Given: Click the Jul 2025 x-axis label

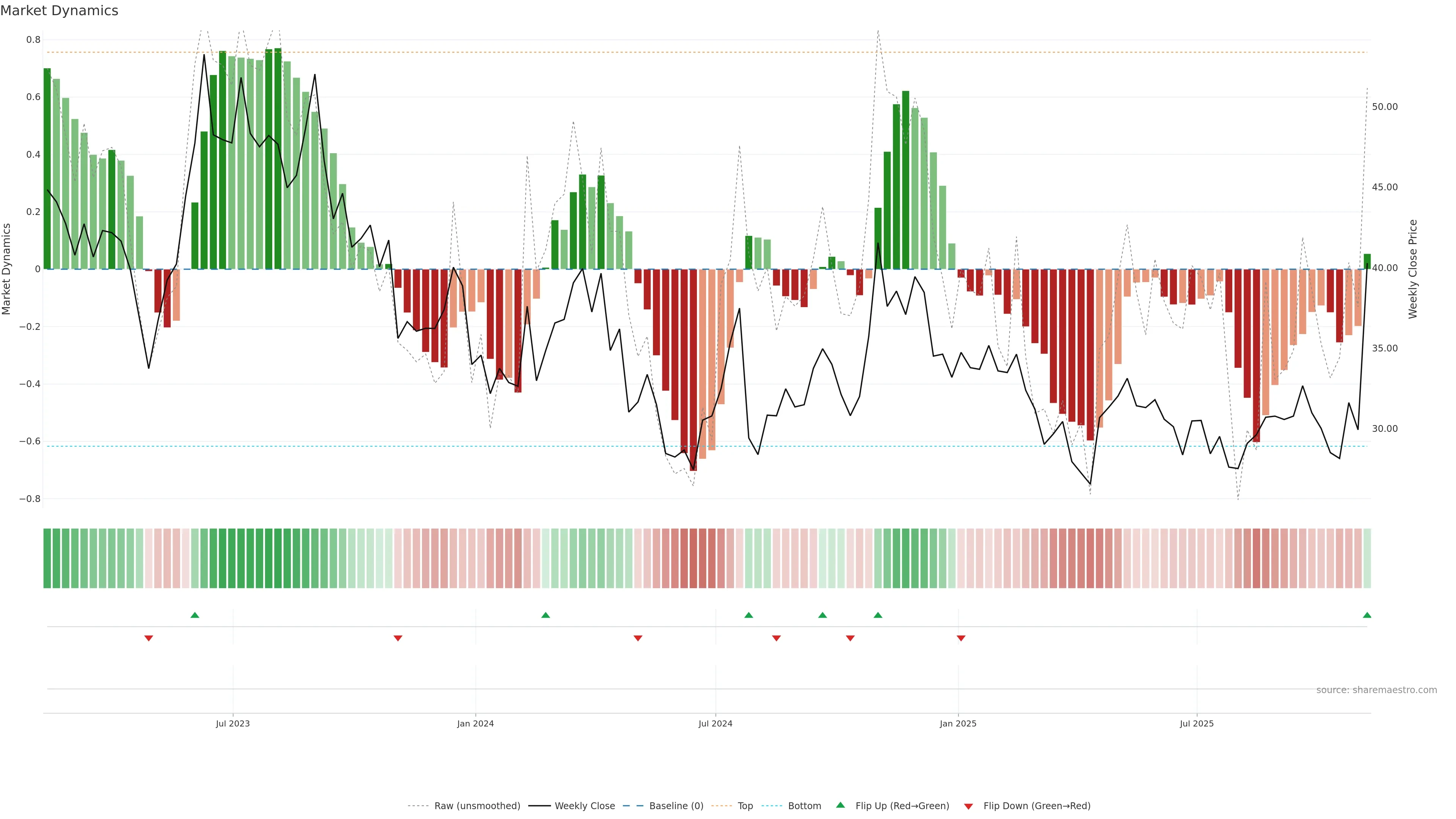Looking at the screenshot, I should pos(1197,723).
